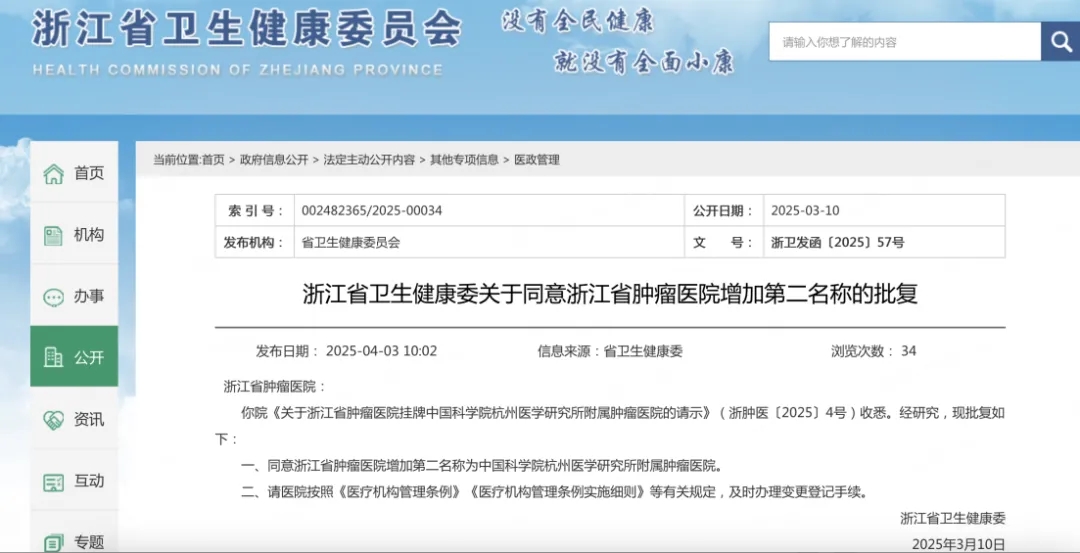This screenshot has width=1080, height=553.
Task: Click breadcrumb link 医政管理
Action: [537, 160]
